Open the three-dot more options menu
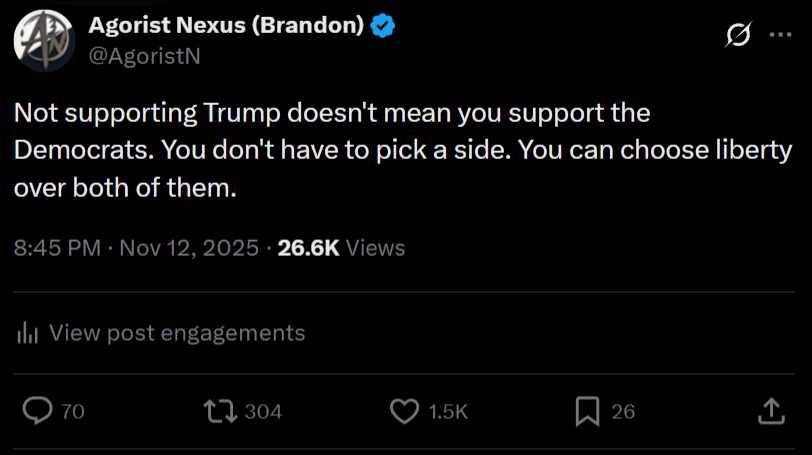Image resolution: width=812 pixels, height=455 pixels. [780, 35]
